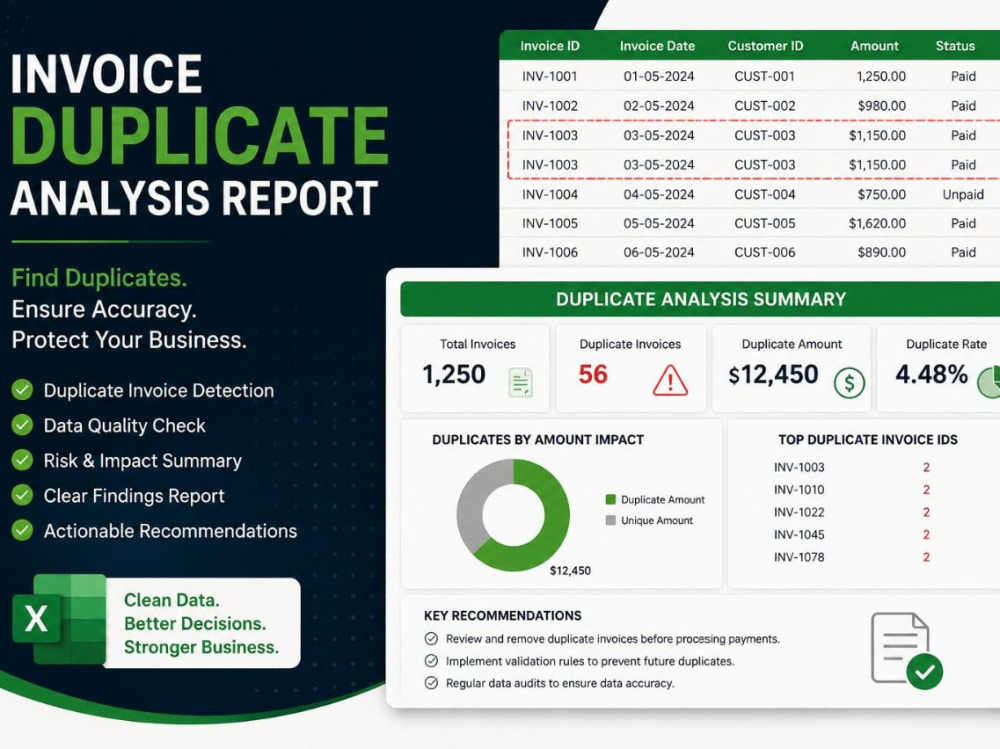Click the Unpaid status cell
Image resolution: width=1000 pixels, height=749 pixels.
[x=963, y=195]
